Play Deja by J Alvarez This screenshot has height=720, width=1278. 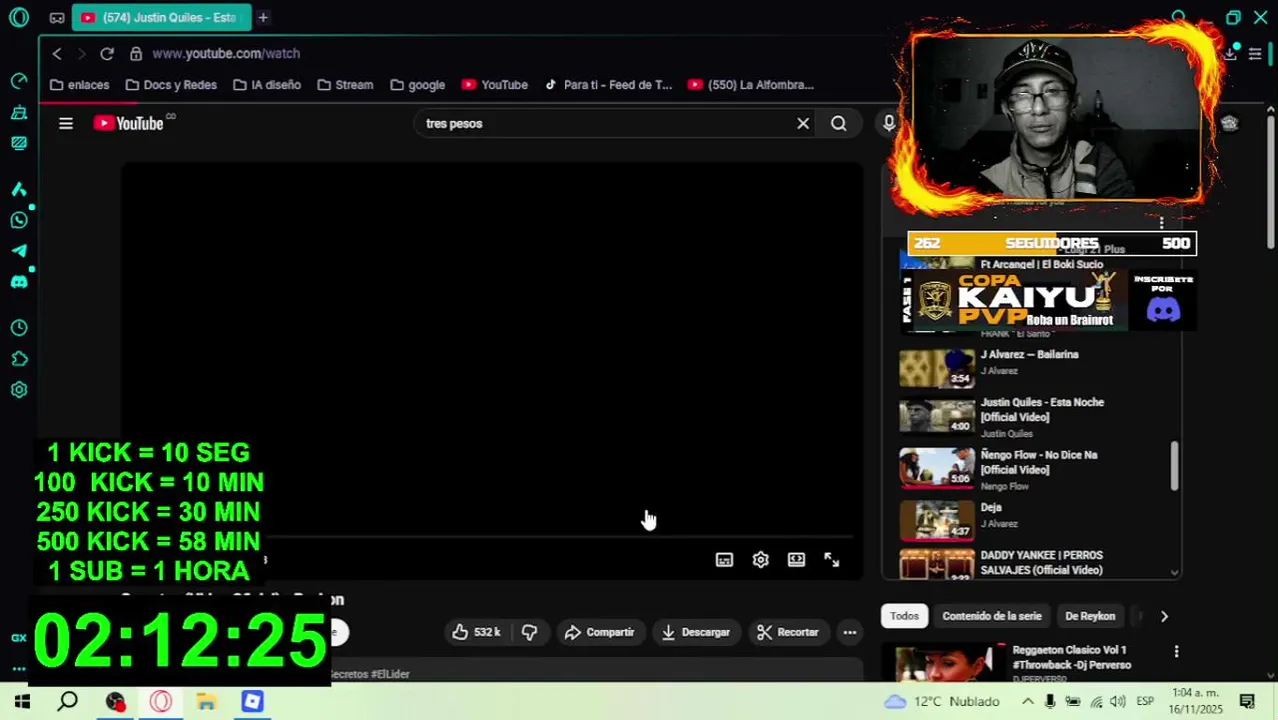pyautogui.click(x=991, y=507)
